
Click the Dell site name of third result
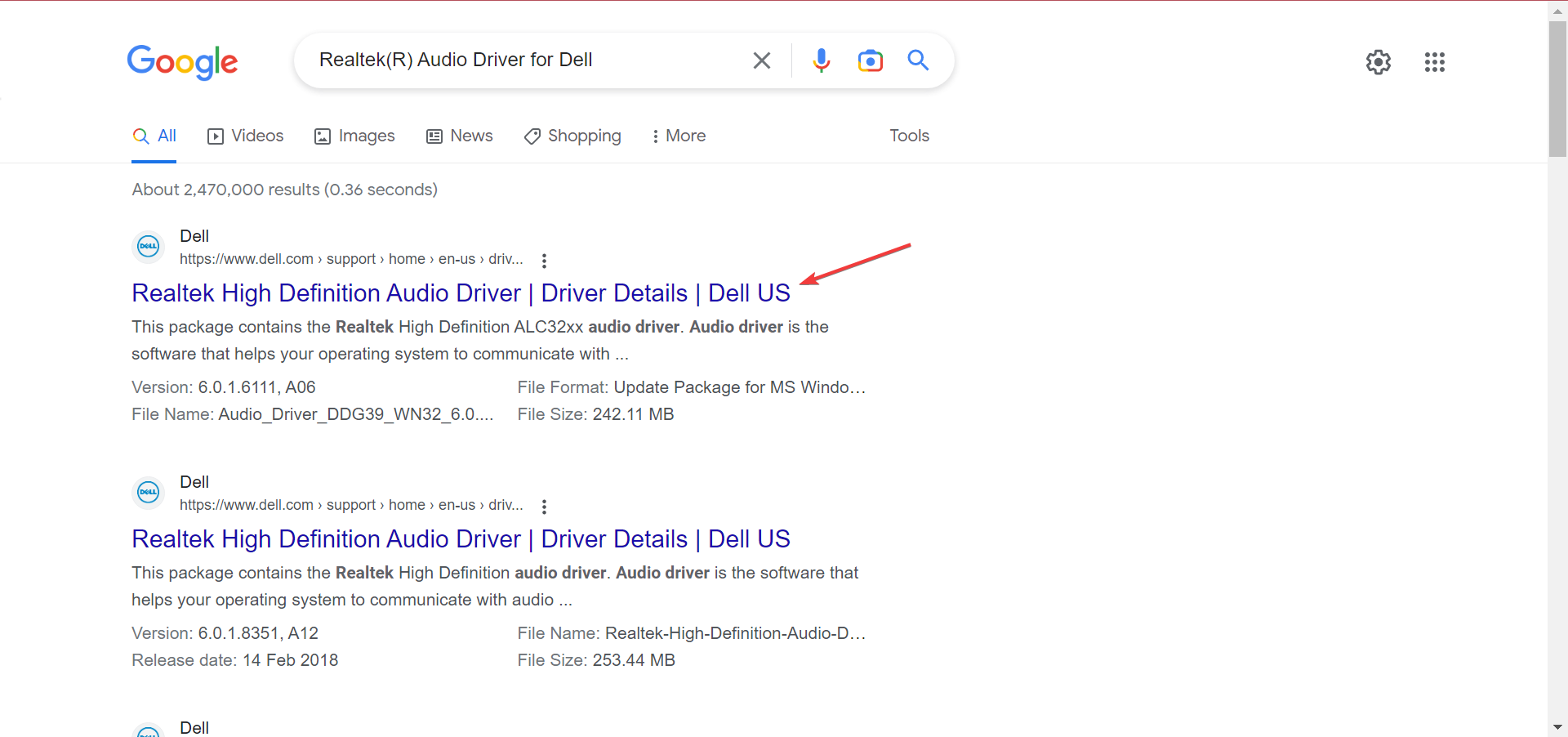(194, 727)
